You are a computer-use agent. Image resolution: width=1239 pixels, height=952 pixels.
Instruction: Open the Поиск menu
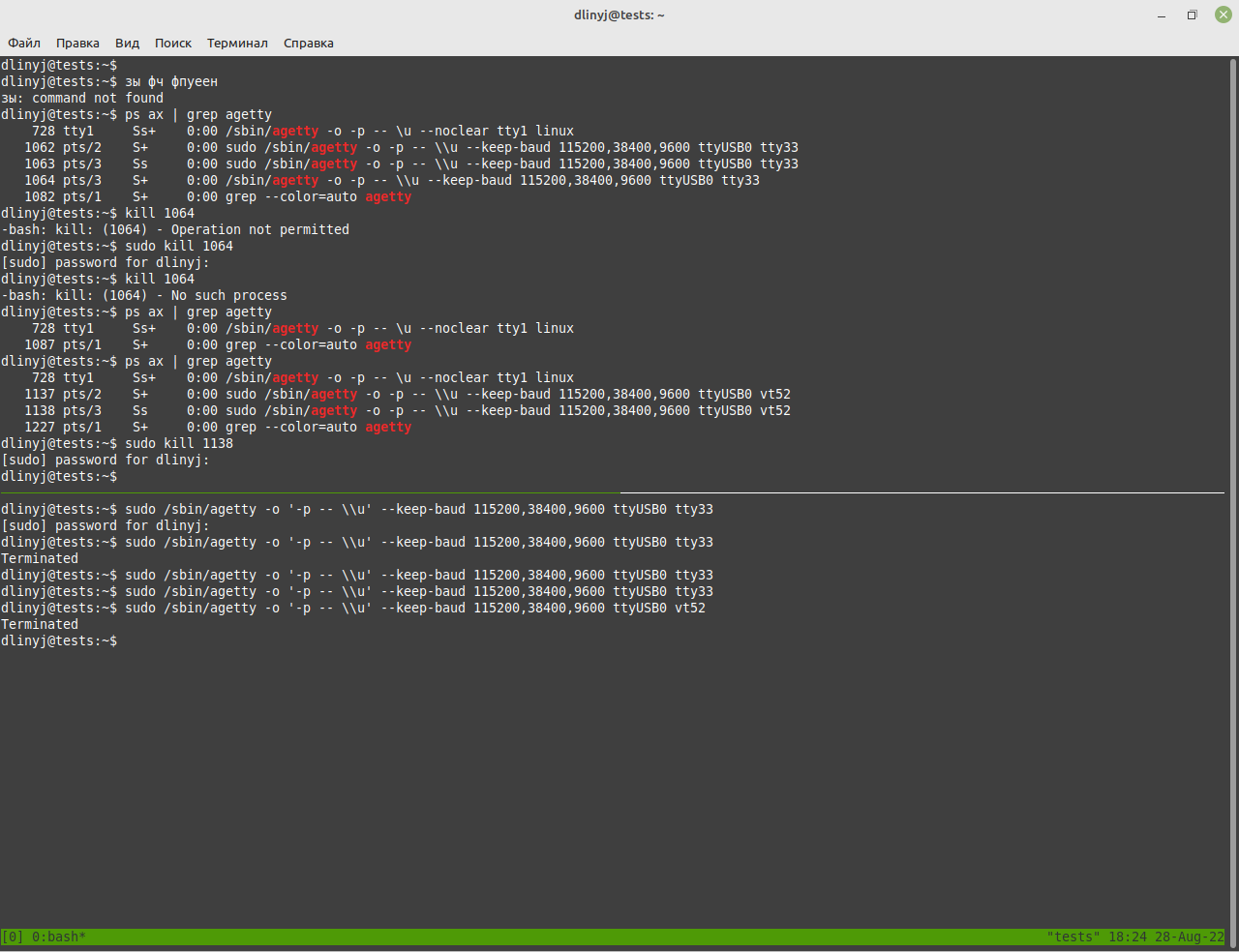click(173, 43)
